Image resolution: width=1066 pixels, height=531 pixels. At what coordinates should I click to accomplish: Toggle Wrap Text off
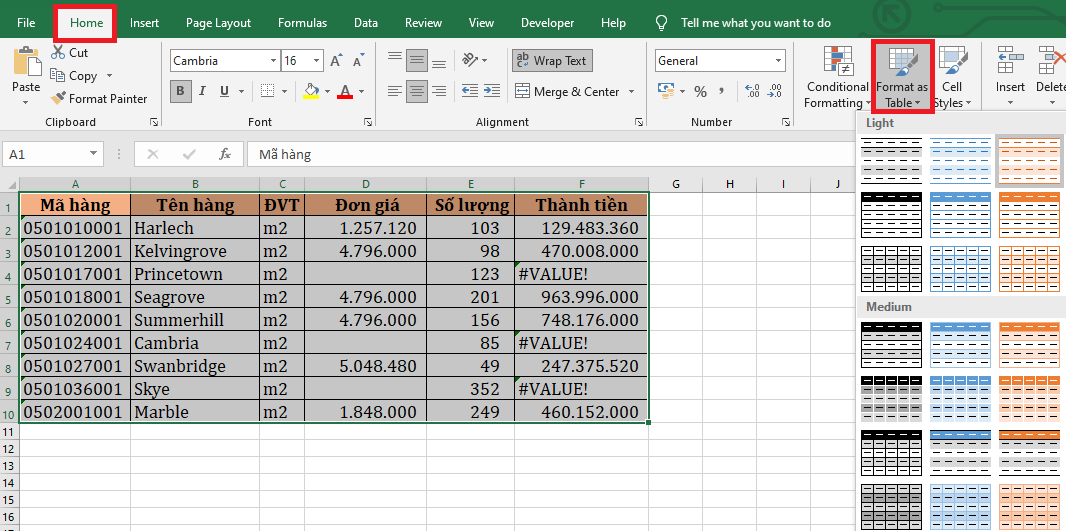552,61
